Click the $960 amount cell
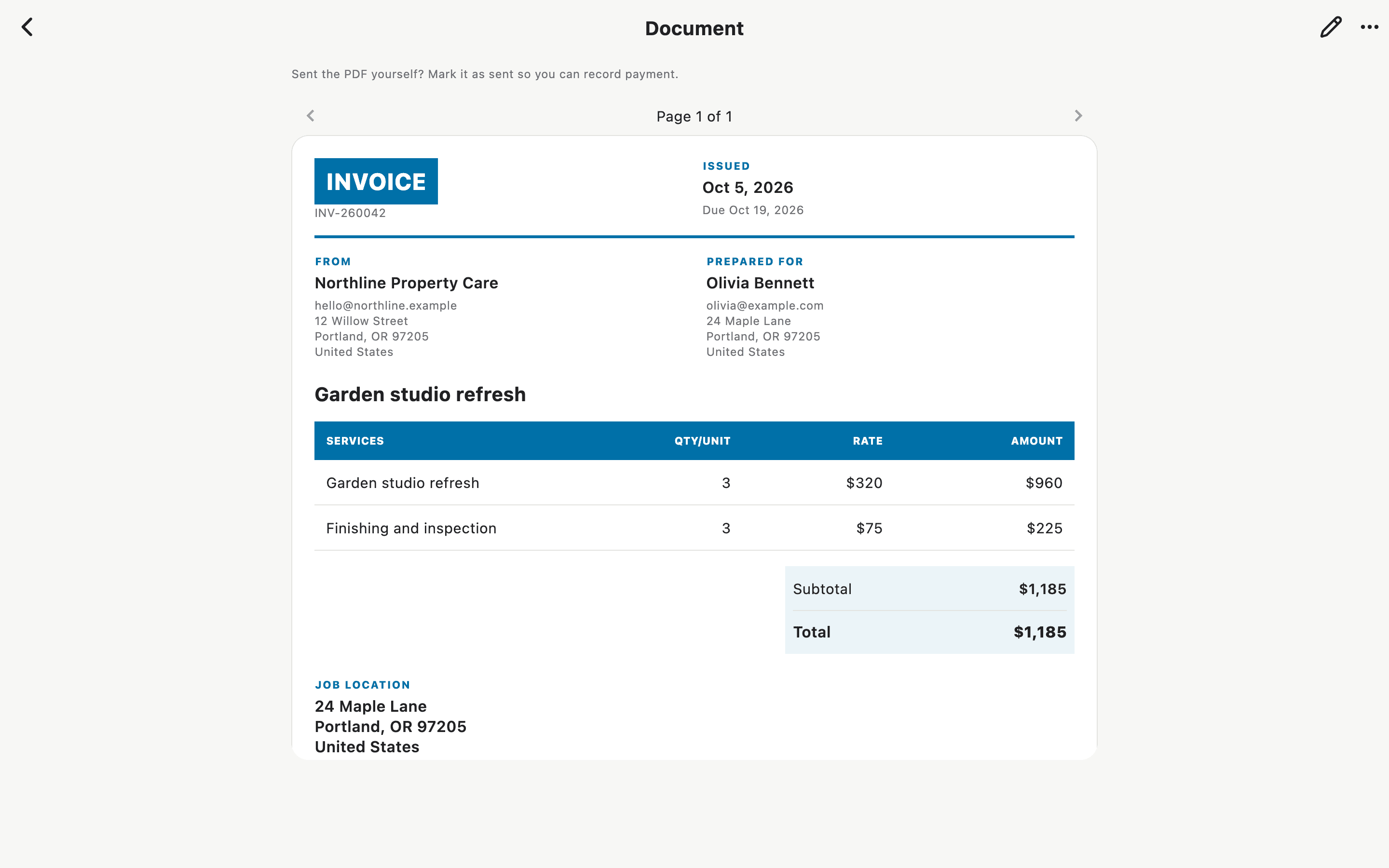Image resolution: width=1389 pixels, height=868 pixels. (1044, 483)
